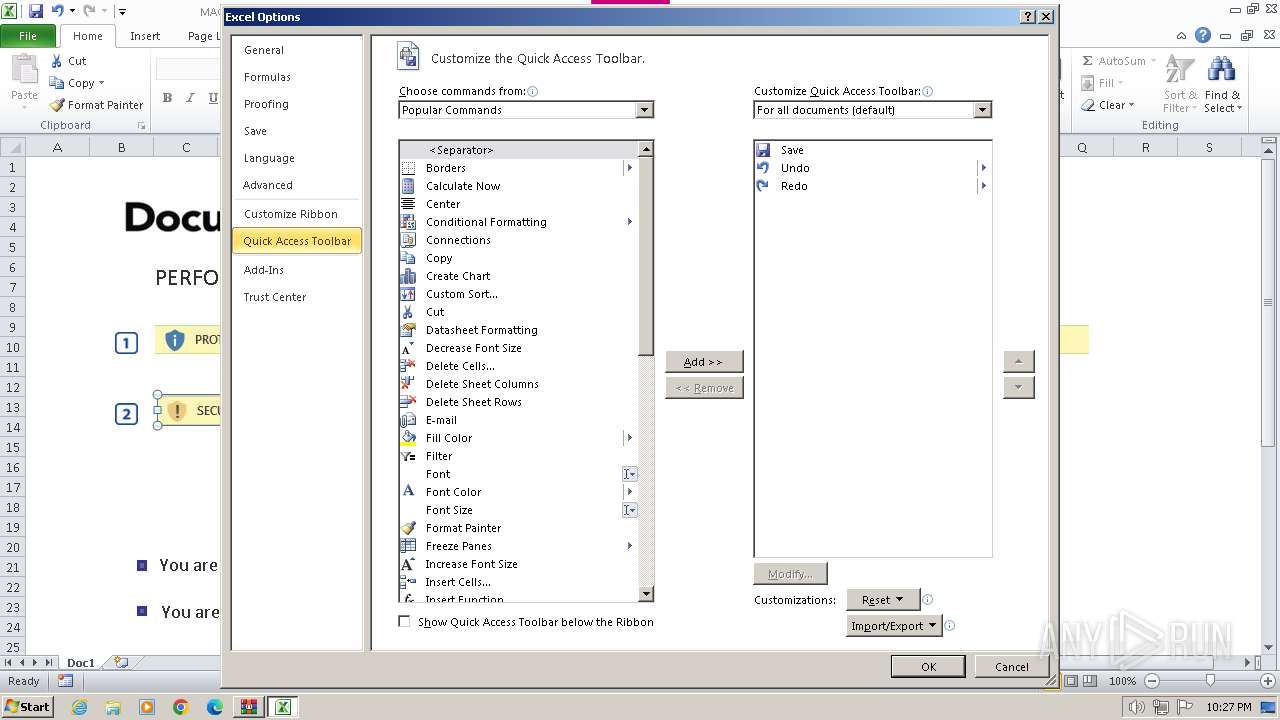The image size is (1280, 720).
Task: Select Font Color command
Action: click(x=518, y=492)
